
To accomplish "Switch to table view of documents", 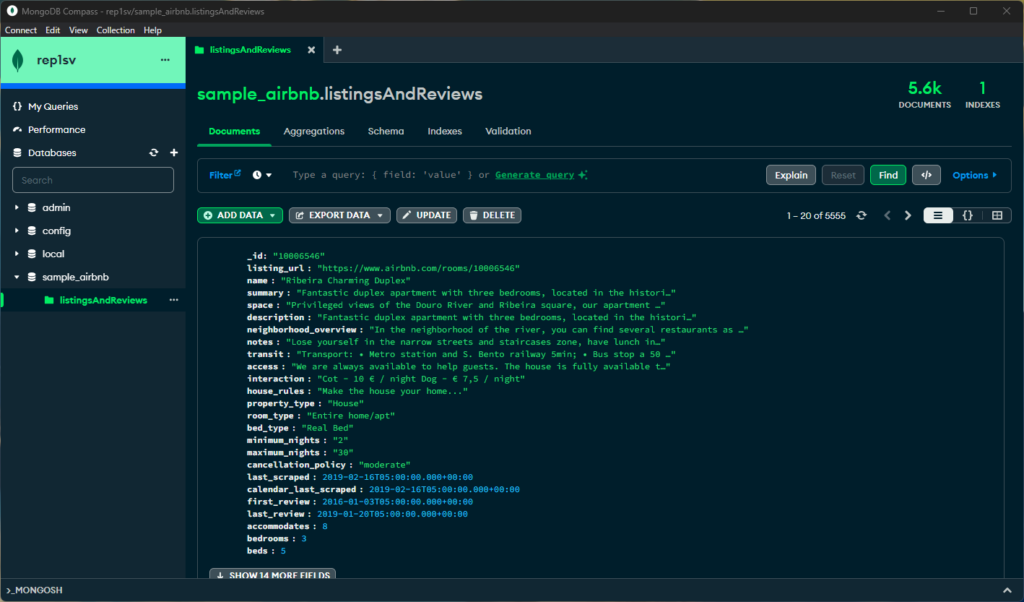I will click(x=996, y=215).
